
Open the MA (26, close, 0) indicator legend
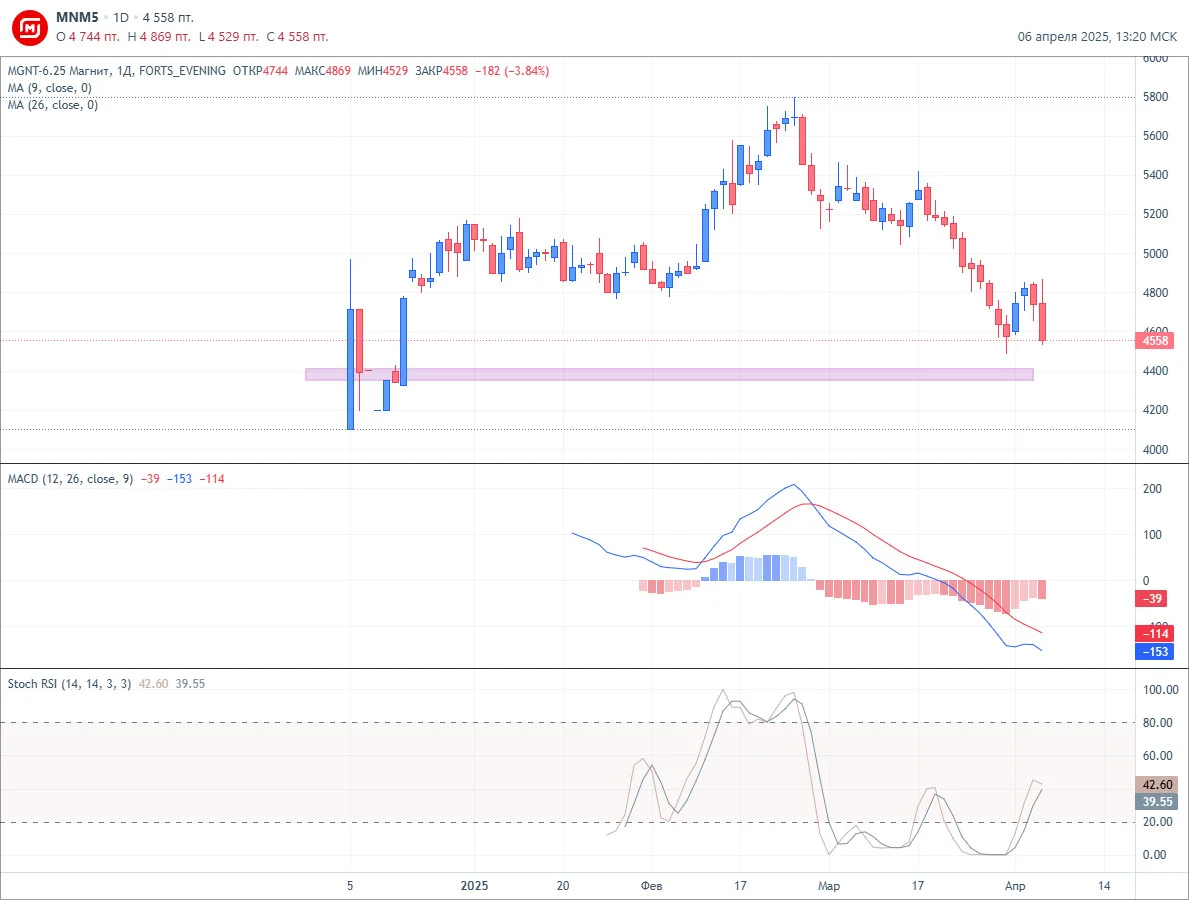(x=53, y=105)
